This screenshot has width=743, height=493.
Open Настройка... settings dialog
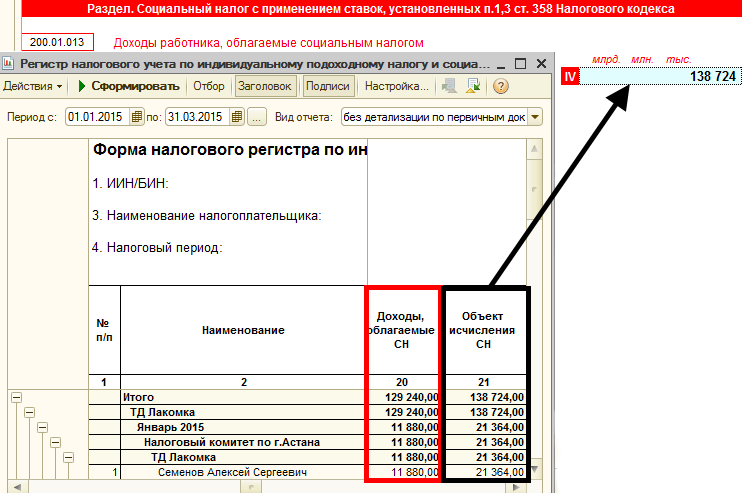396,86
